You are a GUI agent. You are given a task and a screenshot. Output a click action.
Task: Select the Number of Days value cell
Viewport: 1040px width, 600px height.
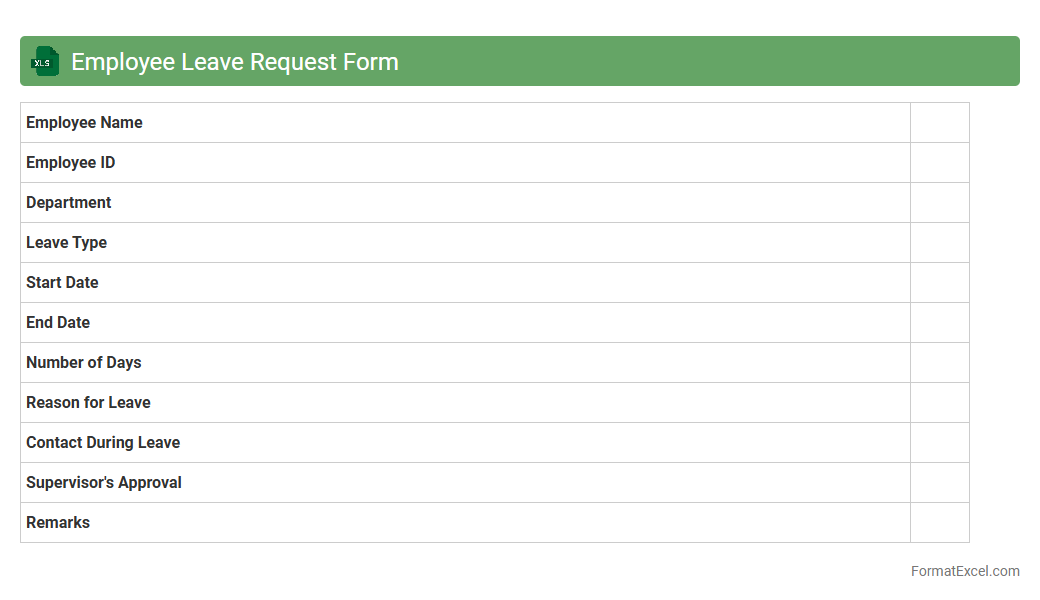coord(939,363)
